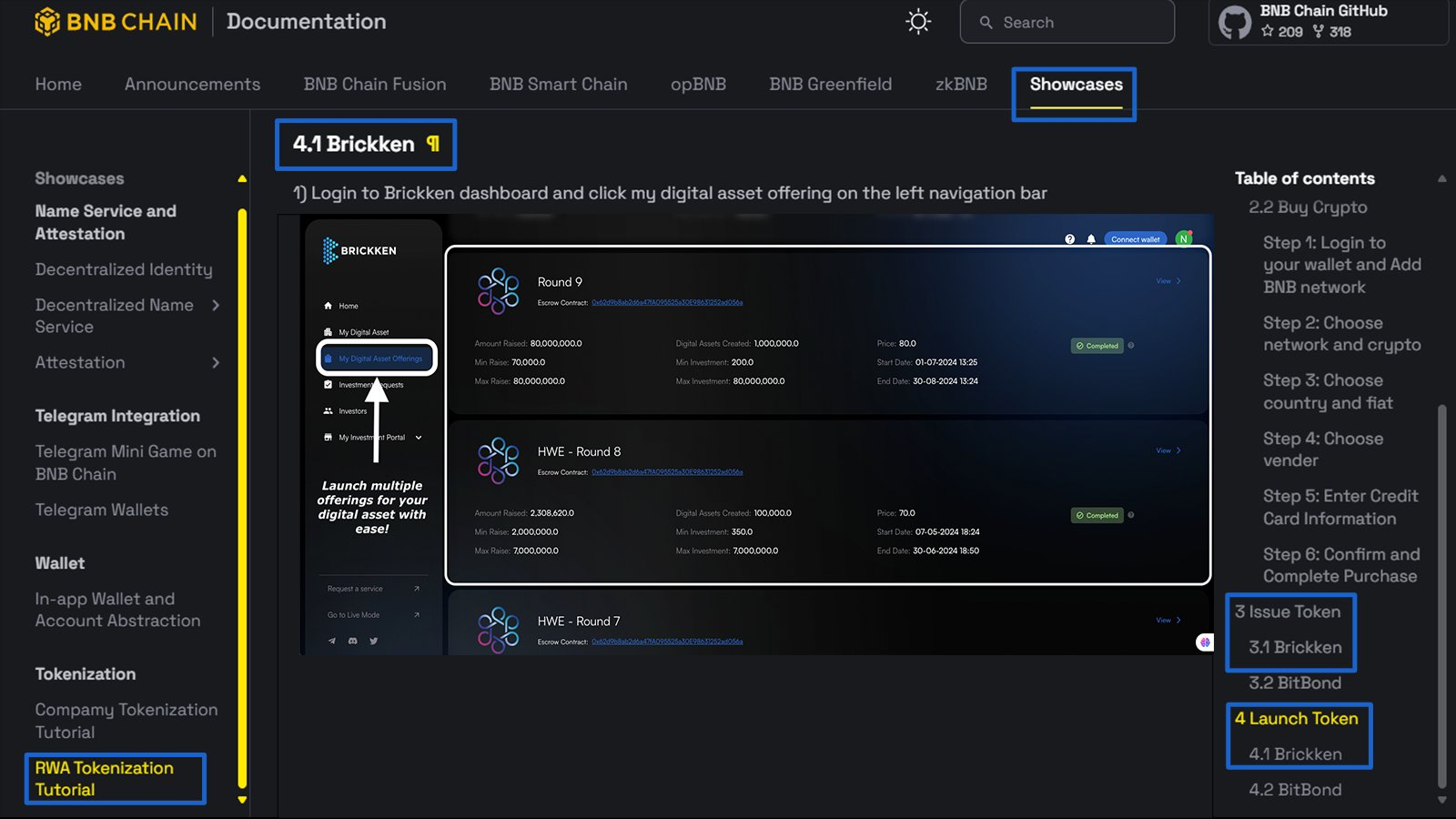Click View for the HWE - Round 8 offering
This screenshot has height=819, width=1456.
point(1168,450)
